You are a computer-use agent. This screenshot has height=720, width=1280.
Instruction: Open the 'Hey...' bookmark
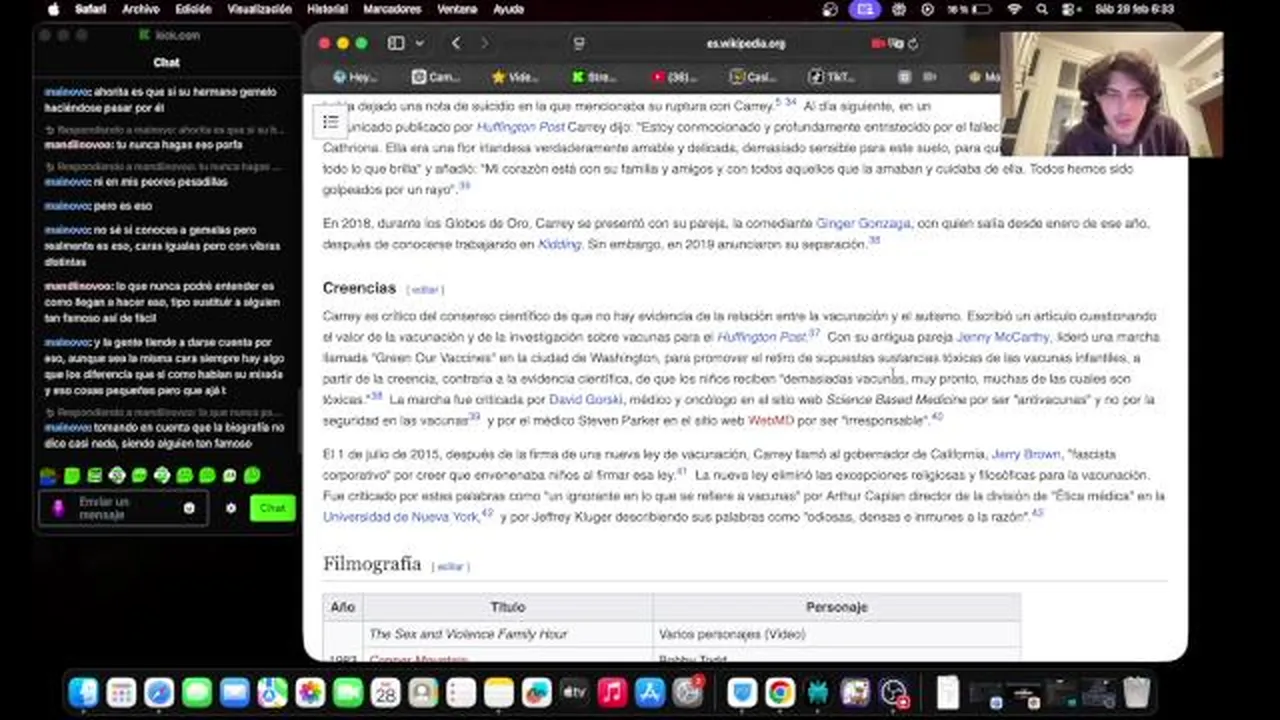pyautogui.click(x=355, y=76)
